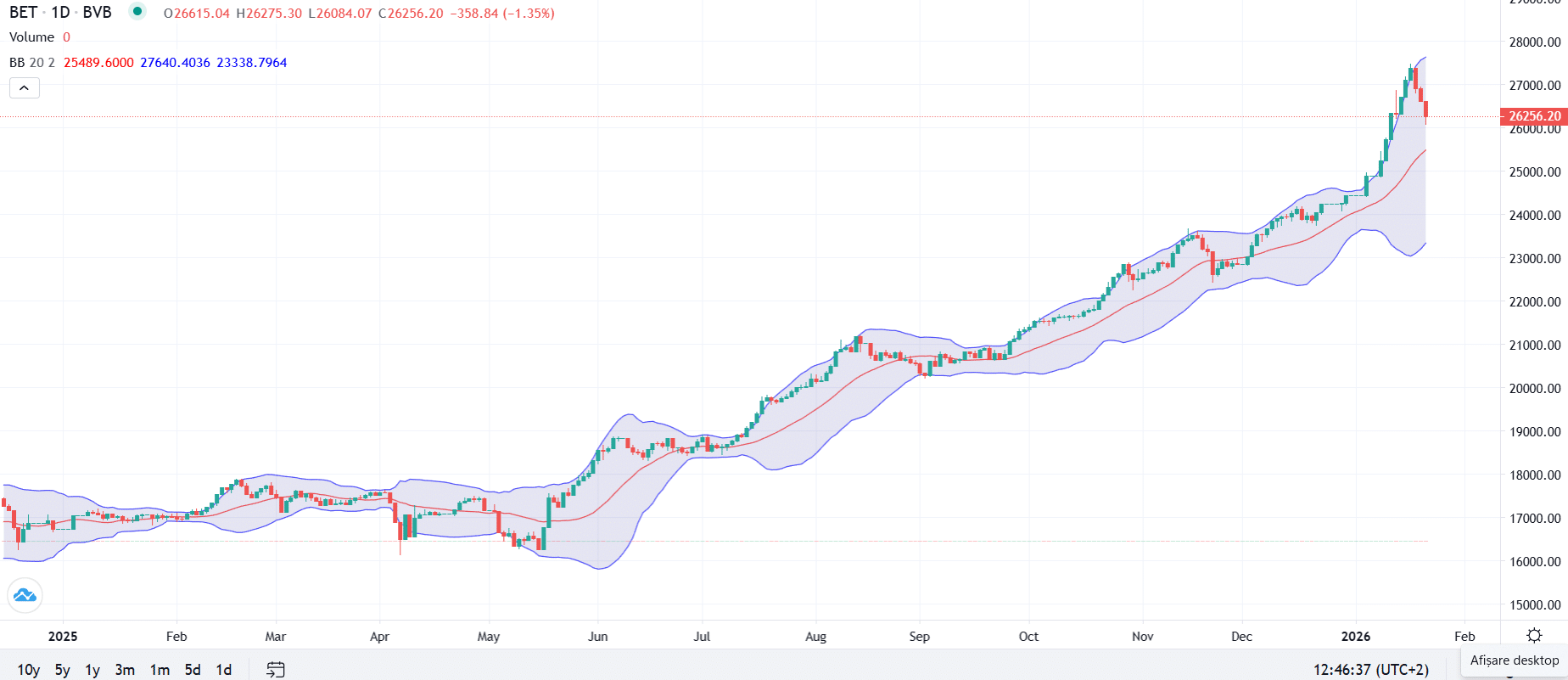Select the 10y time range
The width and height of the screenshot is (1568, 680).
tap(28, 670)
